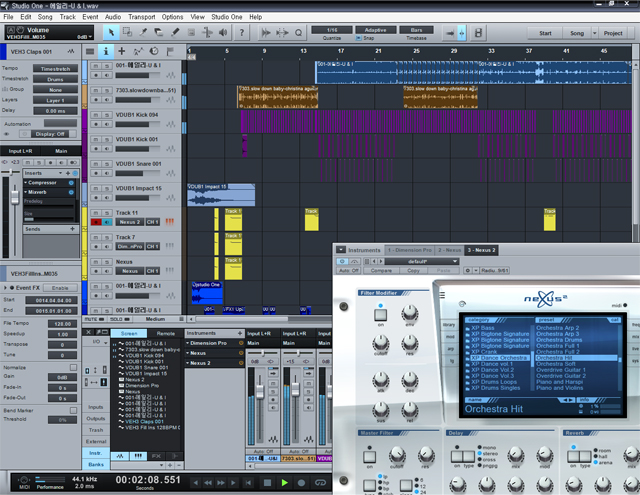Open the default preset dropdown in Nexus window
The height and width of the screenshot is (495, 640).
click(x=422, y=261)
